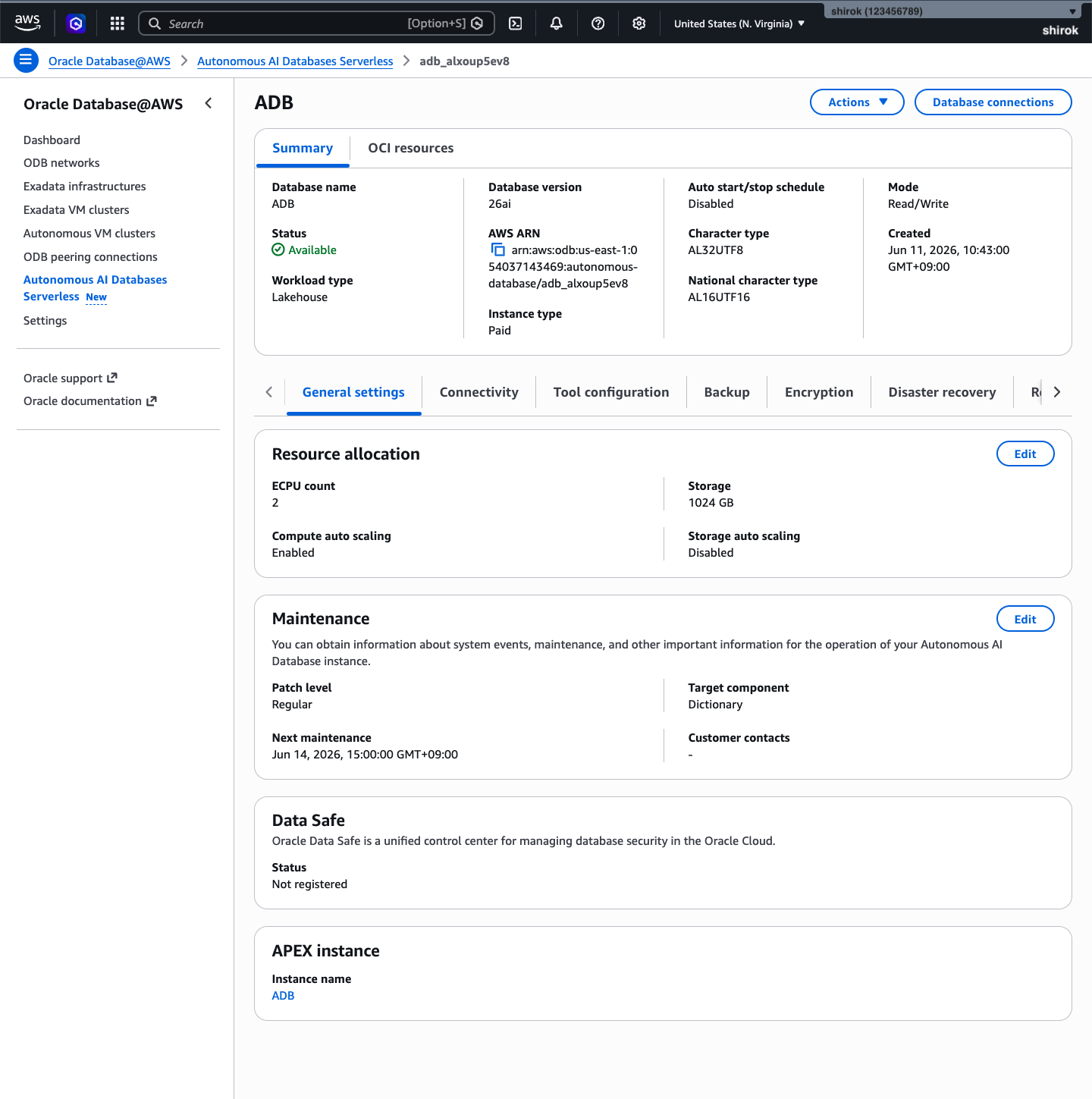Open ODB peering connections in the sidebar
Screen dimensions: 1092x1099
90,257
